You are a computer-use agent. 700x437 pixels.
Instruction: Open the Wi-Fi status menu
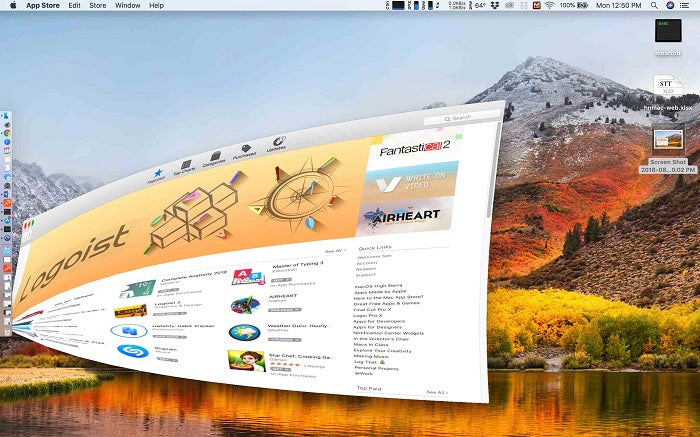[549, 6]
